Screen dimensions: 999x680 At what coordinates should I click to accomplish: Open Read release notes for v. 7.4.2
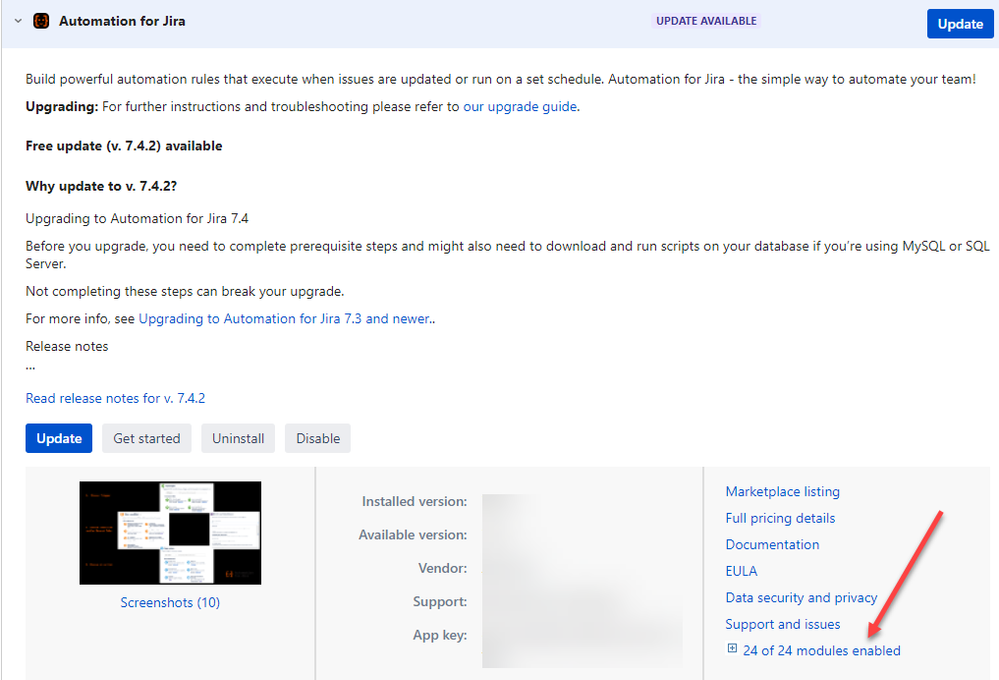coord(115,398)
